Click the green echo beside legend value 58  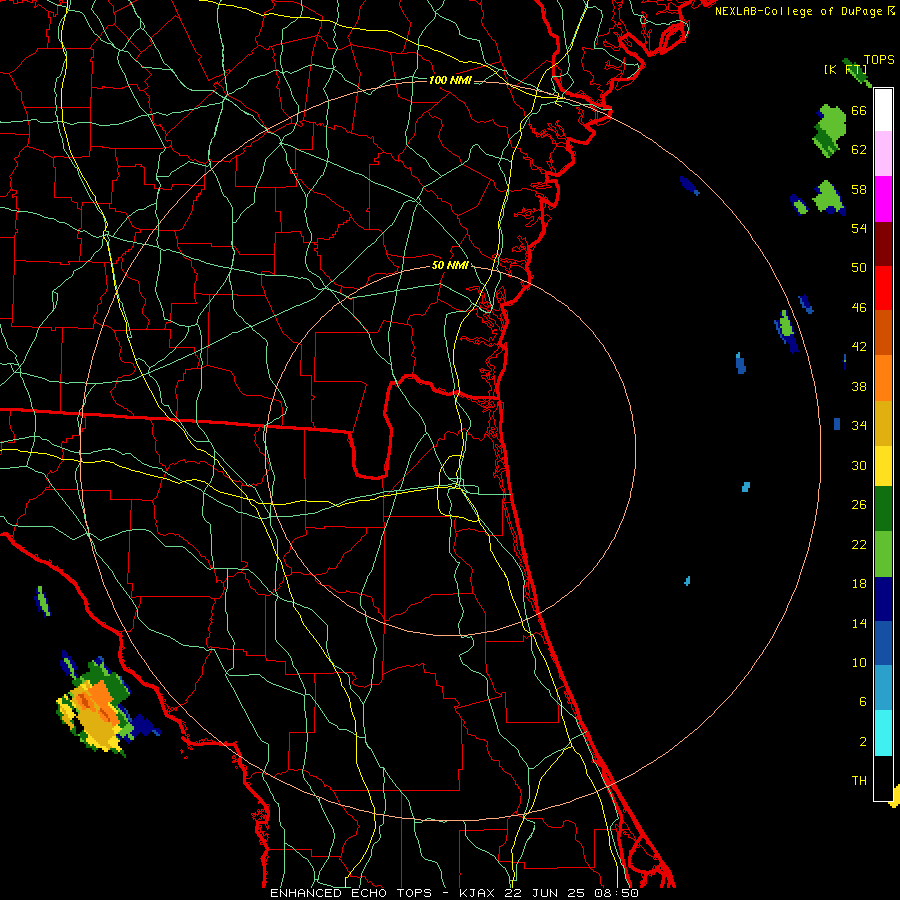point(828,197)
